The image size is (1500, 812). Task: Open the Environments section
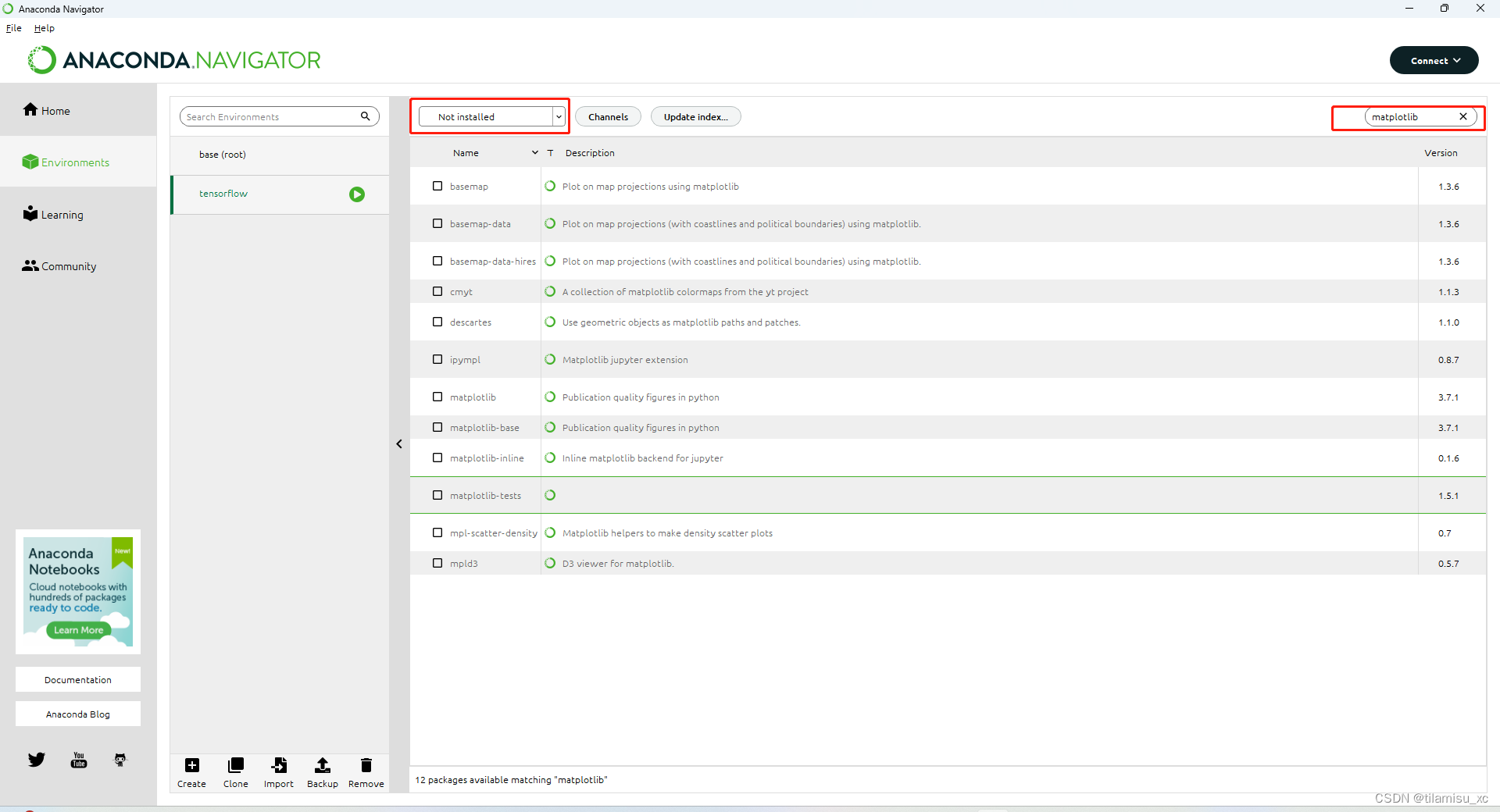point(66,162)
